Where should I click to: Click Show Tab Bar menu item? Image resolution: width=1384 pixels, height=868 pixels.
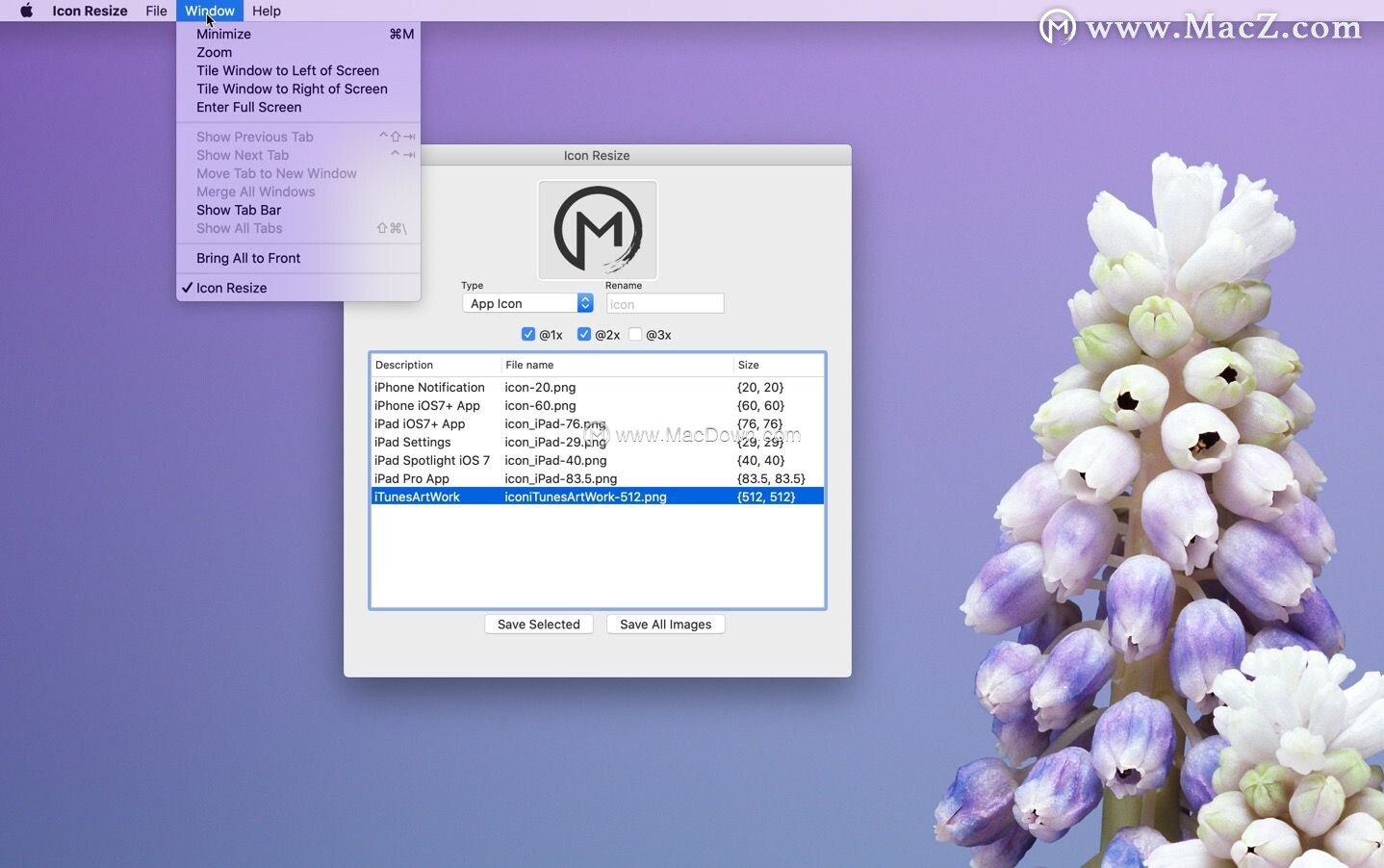(298, 210)
